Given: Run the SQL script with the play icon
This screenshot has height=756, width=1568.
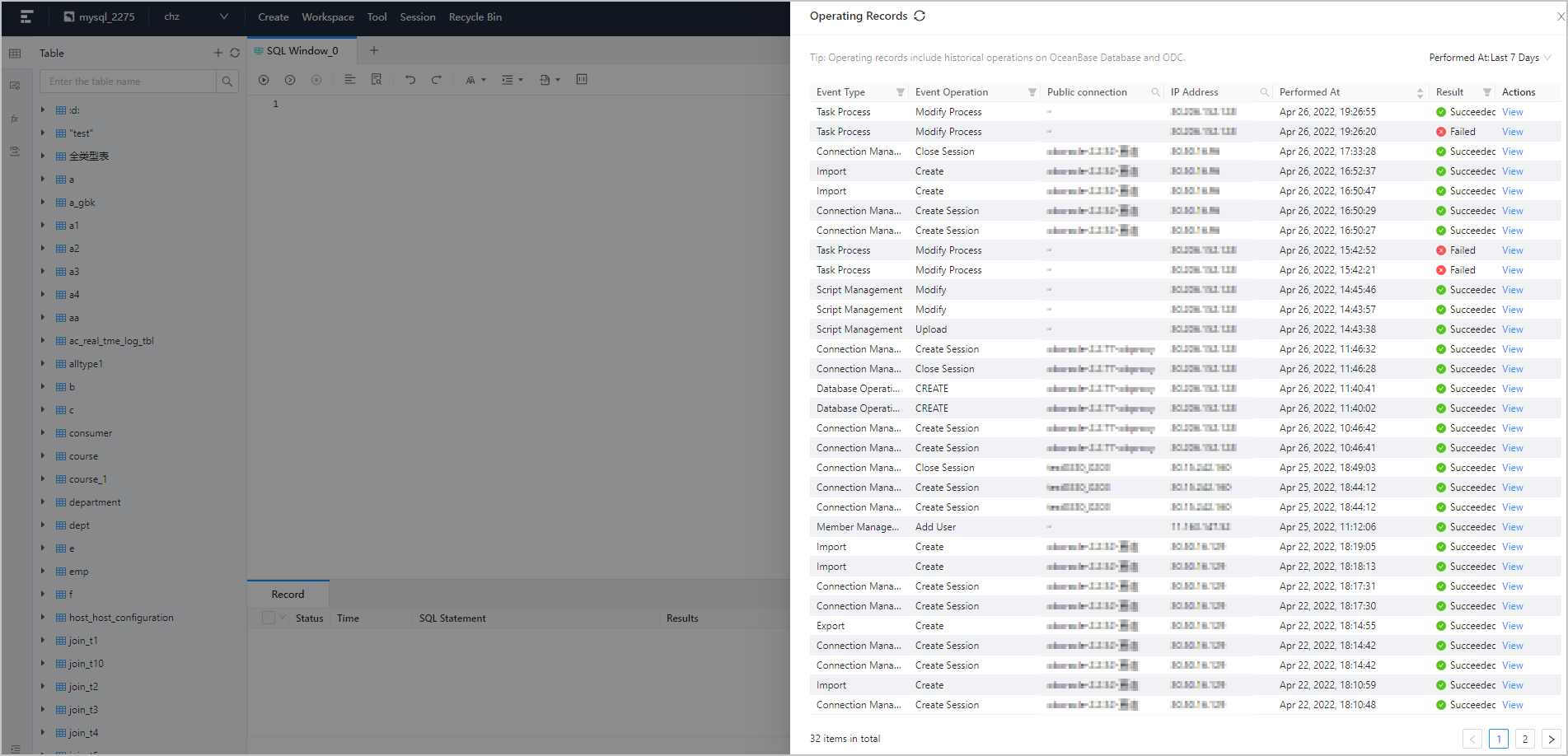Looking at the screenshot, I should [263, 80].
